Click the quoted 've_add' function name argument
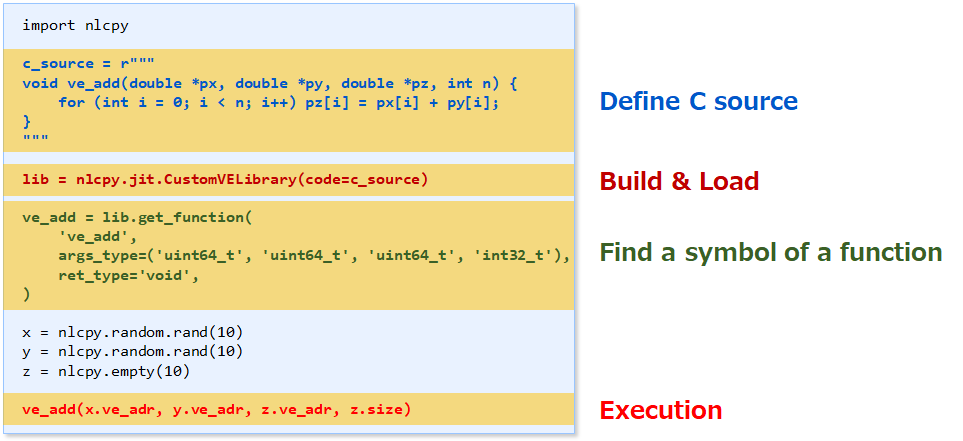The height and width of the screenshot is (441, 963). (97, 236)
